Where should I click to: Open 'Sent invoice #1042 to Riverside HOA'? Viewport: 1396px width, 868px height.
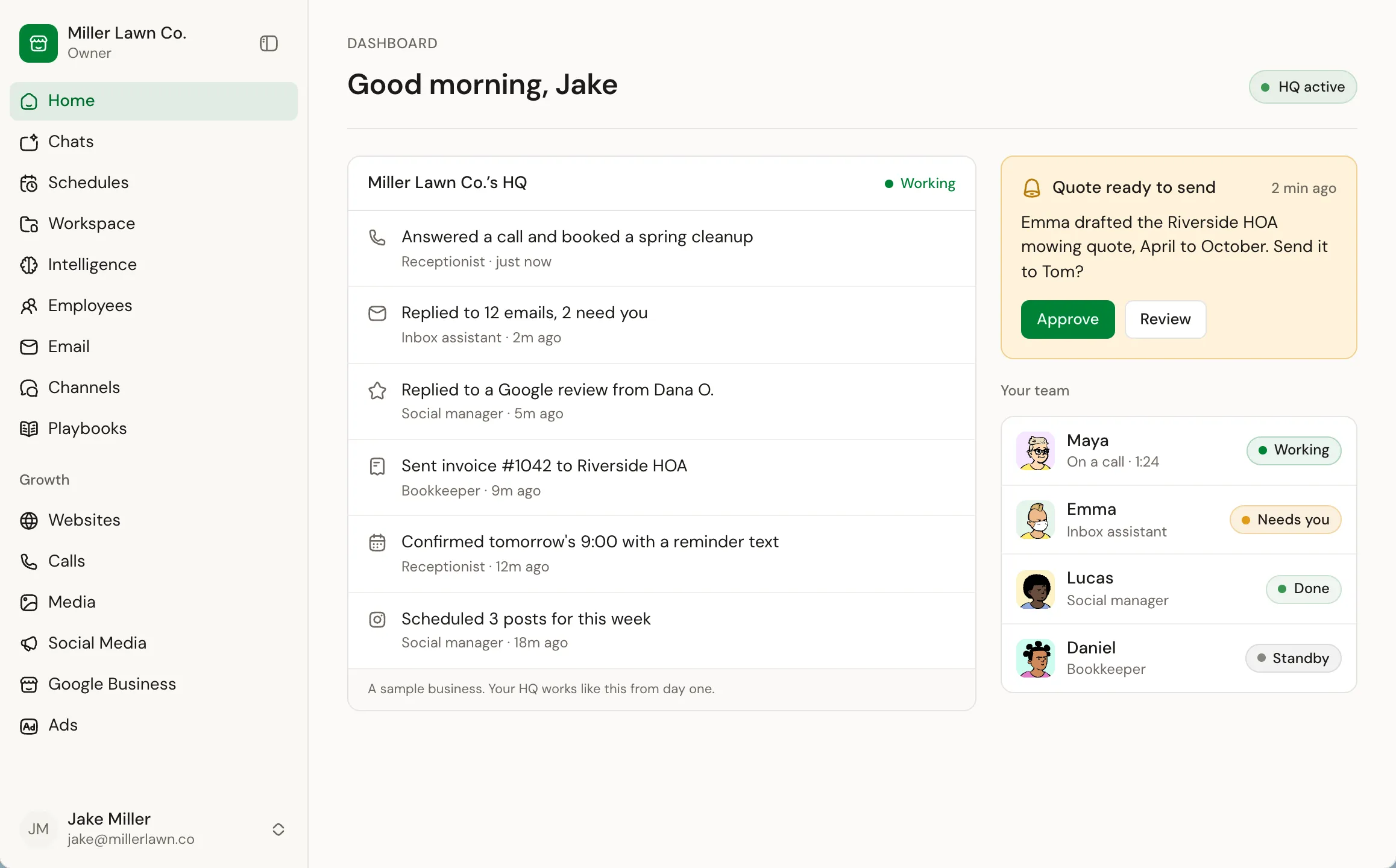(661, 477)
